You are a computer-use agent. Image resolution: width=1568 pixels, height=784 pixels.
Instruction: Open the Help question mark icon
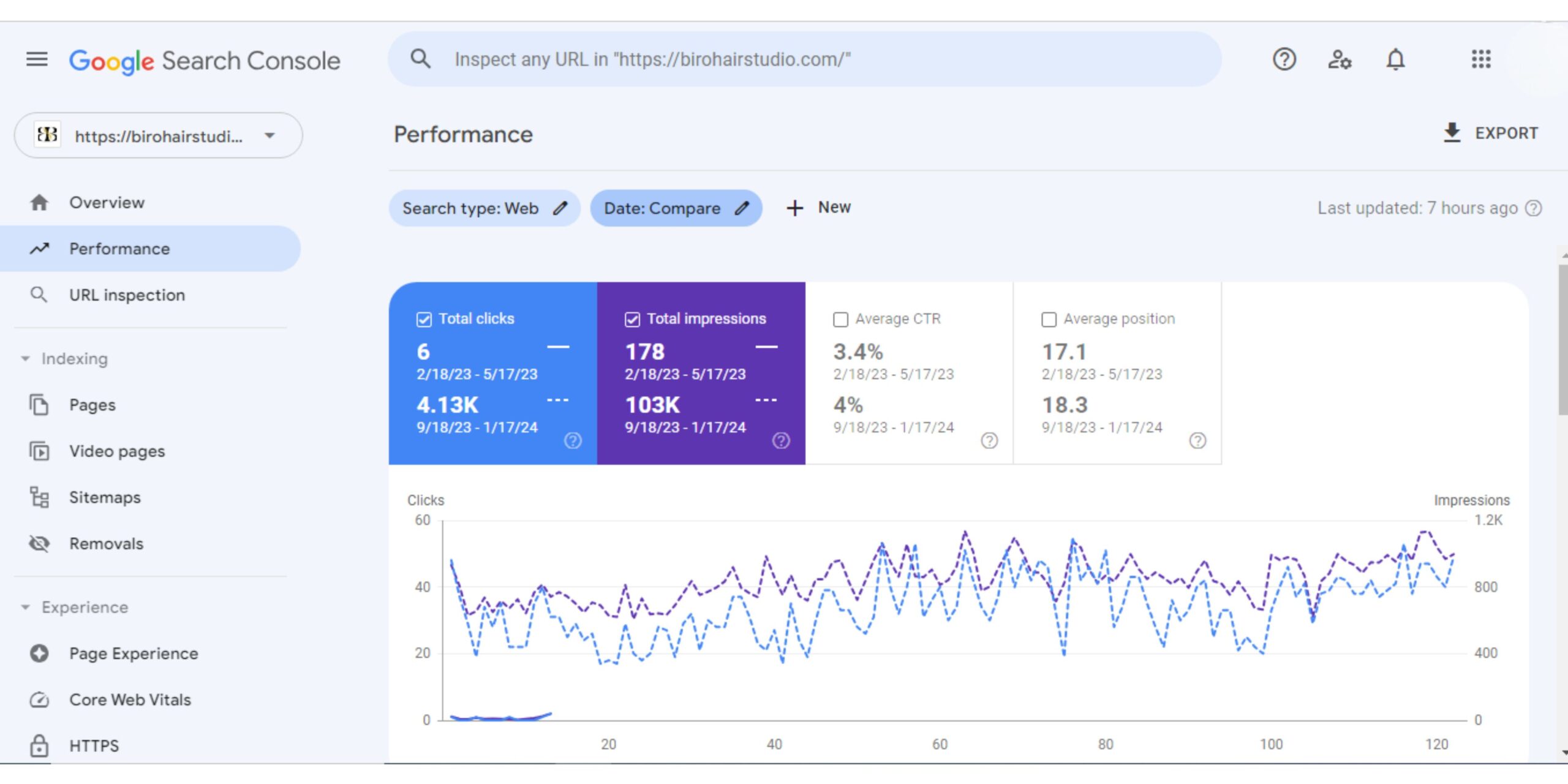pyautogui.click(x=1284, y=59)
